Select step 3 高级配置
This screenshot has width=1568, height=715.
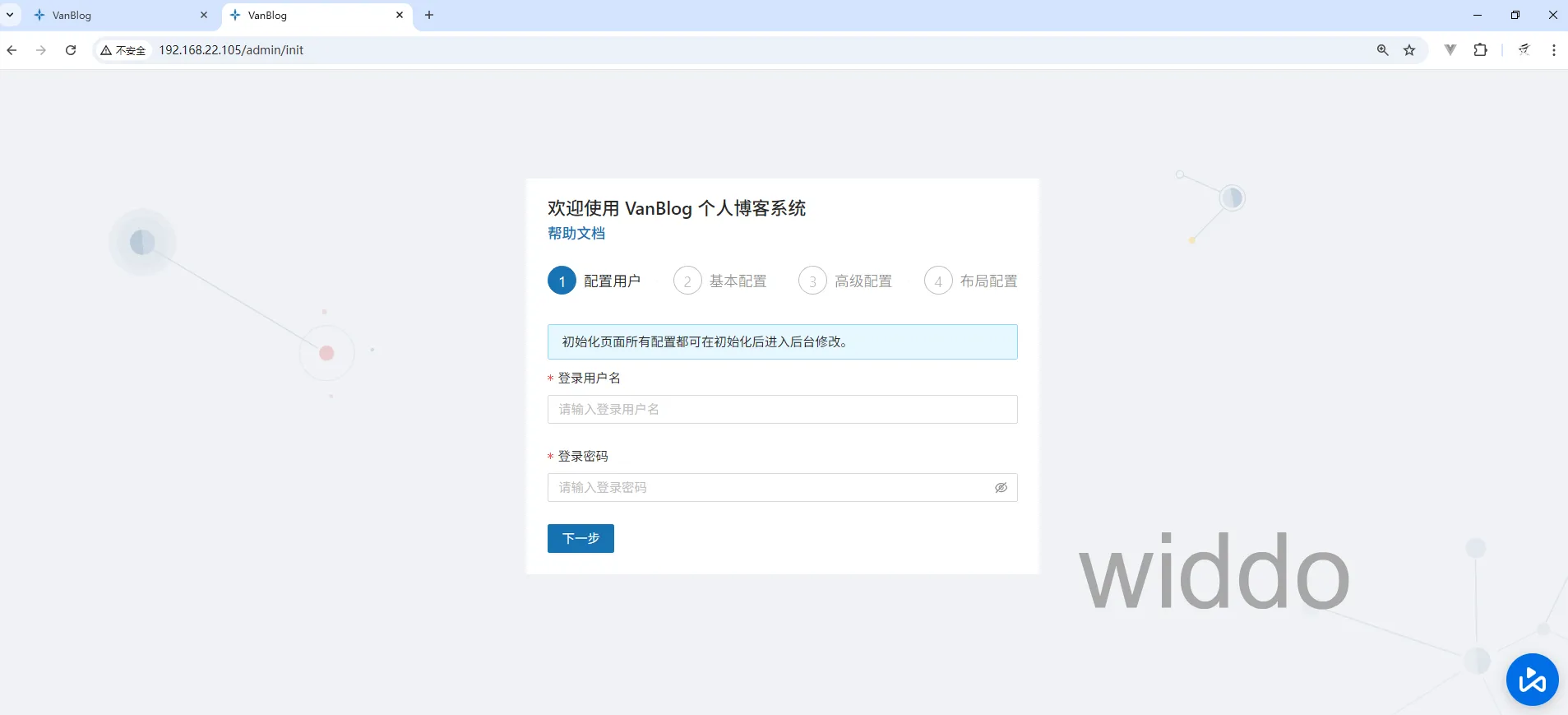pos(845,281)
